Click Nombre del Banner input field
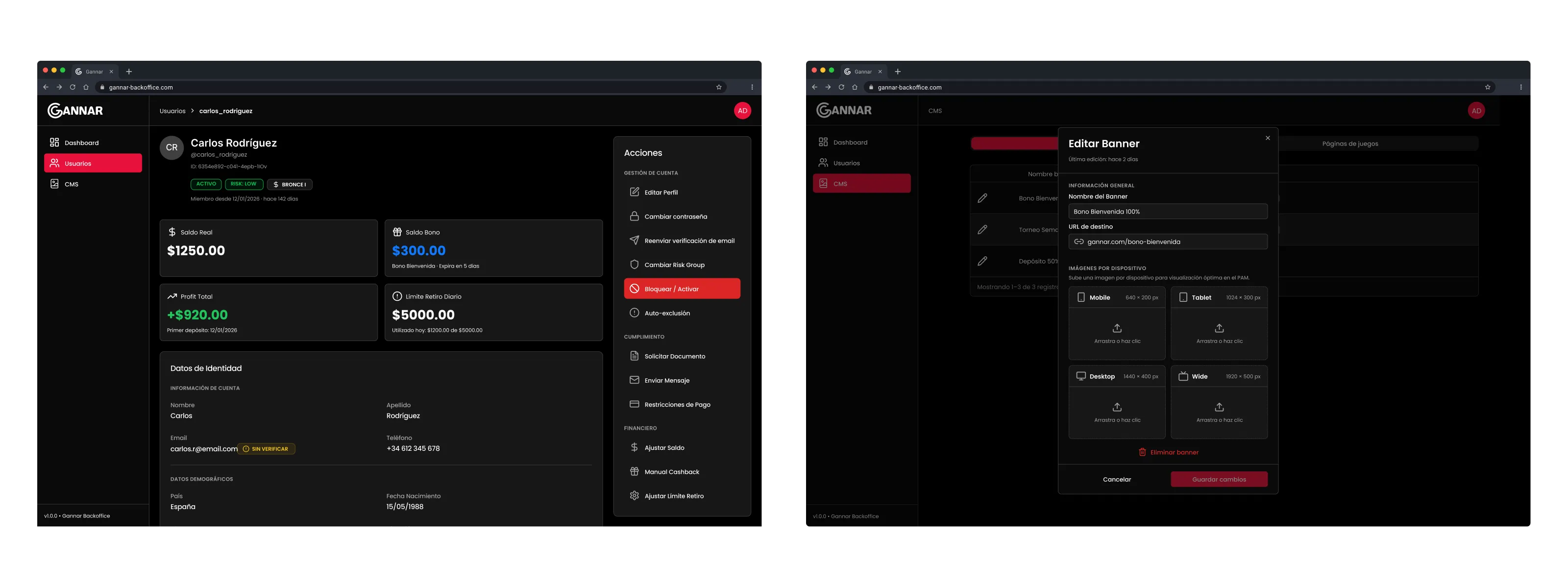 [x=1168, y=212]
